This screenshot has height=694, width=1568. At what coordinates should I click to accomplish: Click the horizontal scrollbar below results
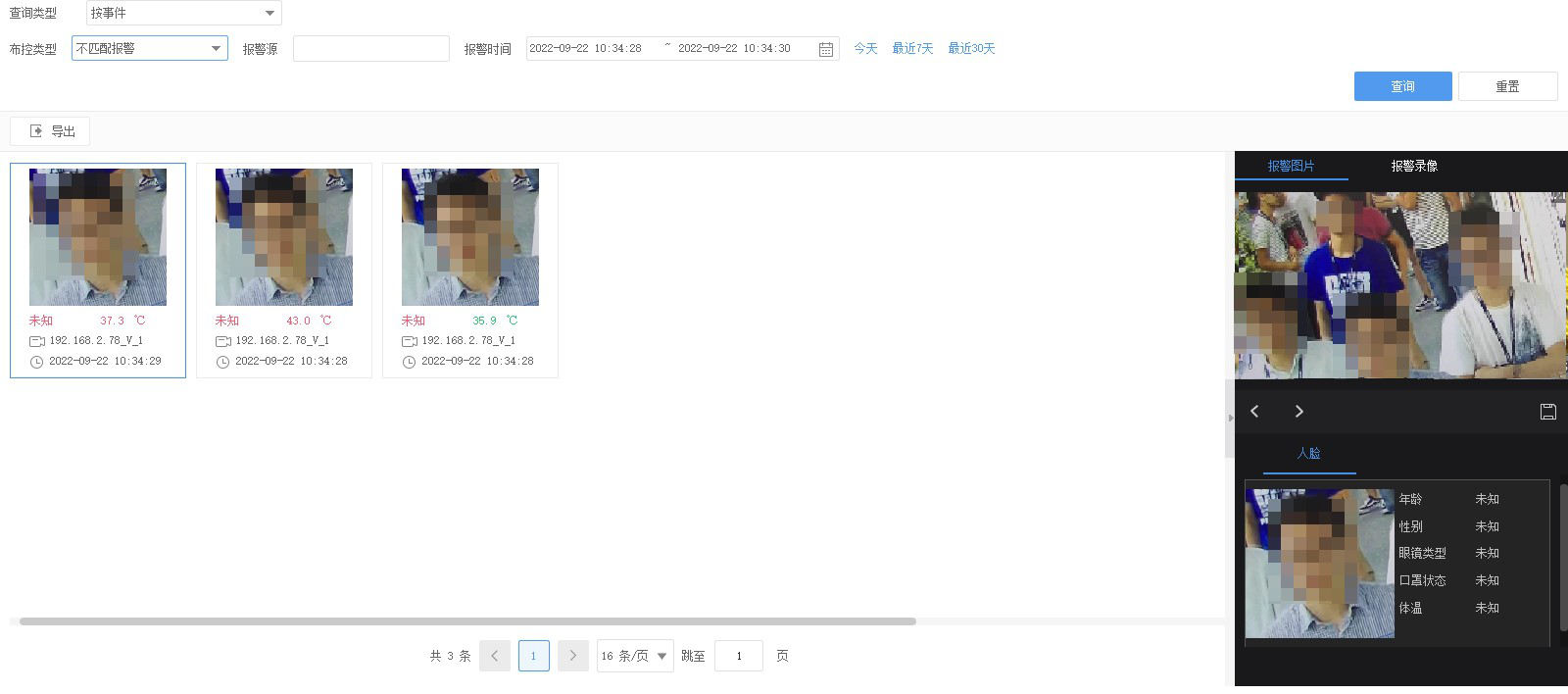coord(467,621)
